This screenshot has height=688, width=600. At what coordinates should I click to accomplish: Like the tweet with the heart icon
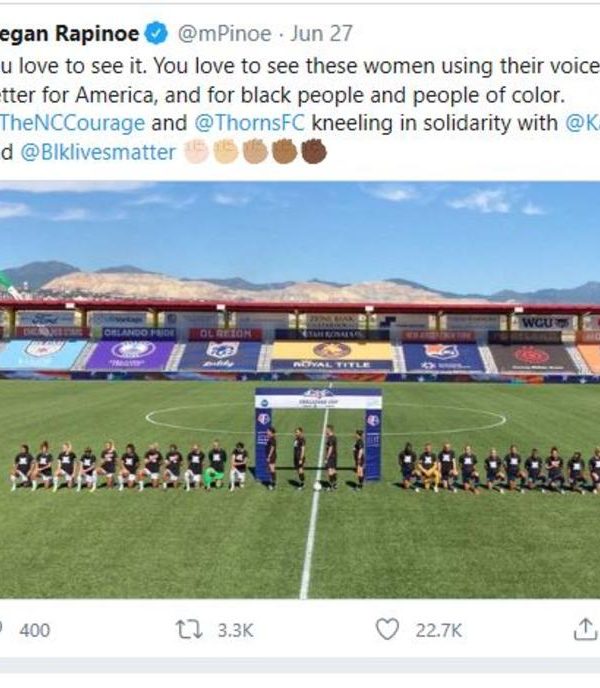coord(387,629)
